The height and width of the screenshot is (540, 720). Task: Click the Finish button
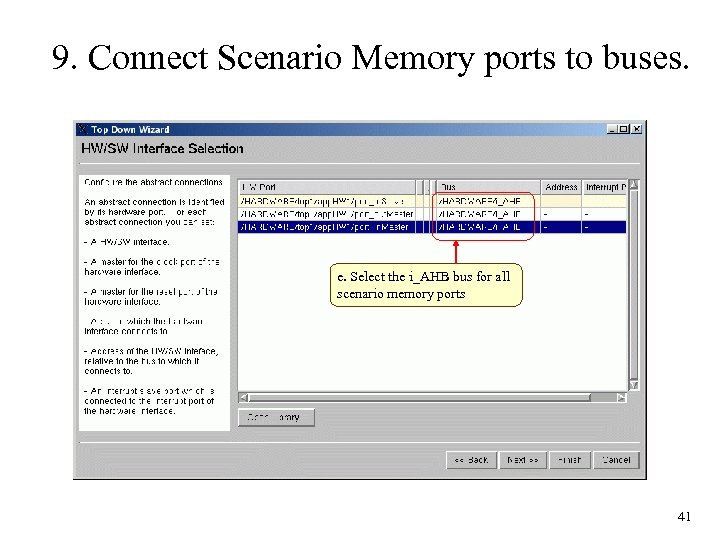(x=570, y=460)
